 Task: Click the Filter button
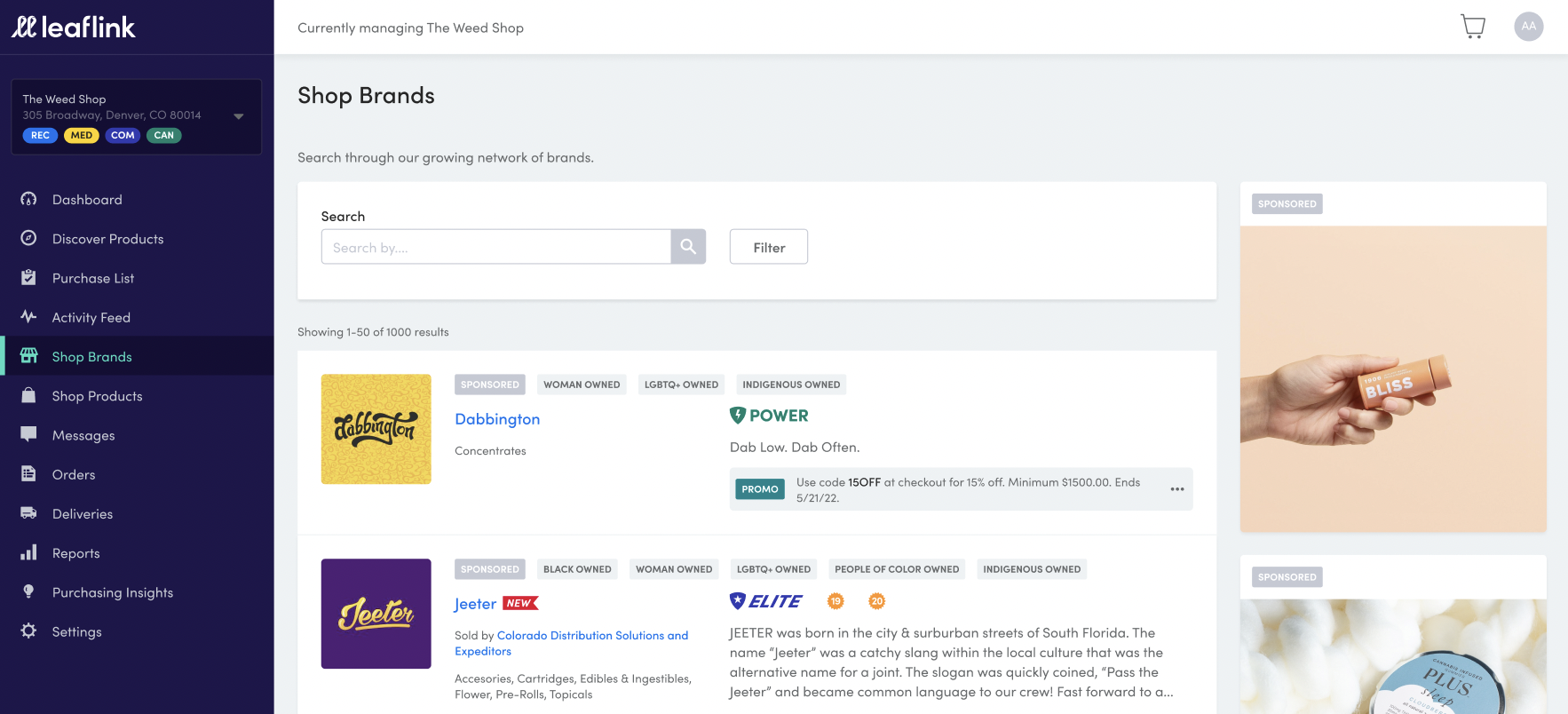click(769, 247)
